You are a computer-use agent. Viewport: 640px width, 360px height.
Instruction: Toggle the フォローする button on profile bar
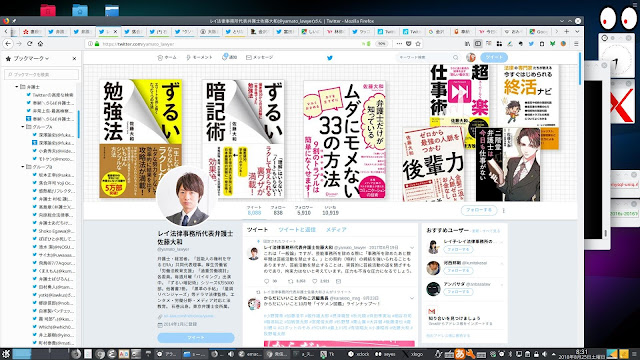pyautogui.click(x=479, y=210)
